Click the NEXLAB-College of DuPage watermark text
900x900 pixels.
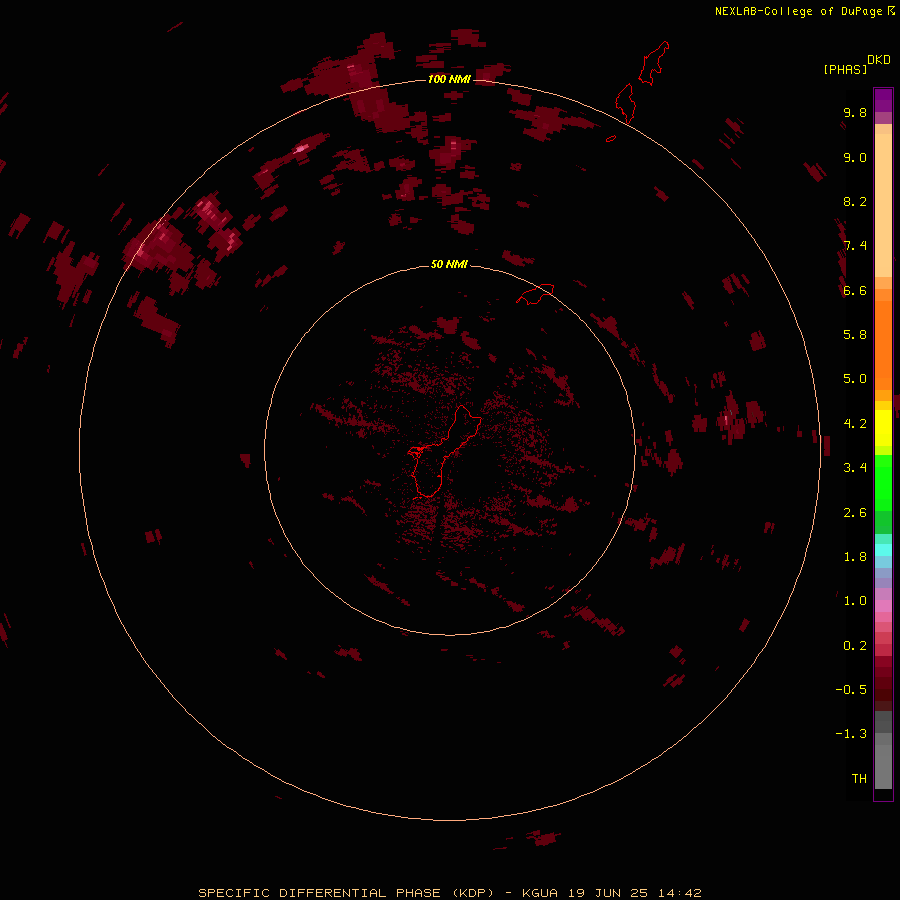click(805, 11)
